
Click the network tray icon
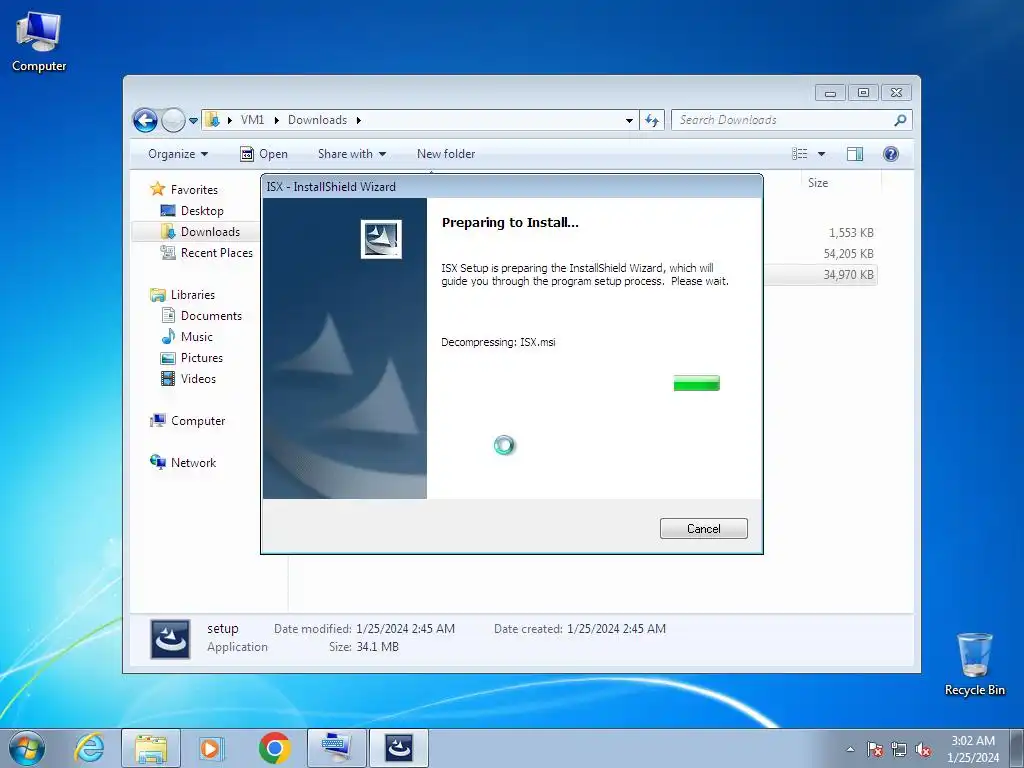click(899, 749)
